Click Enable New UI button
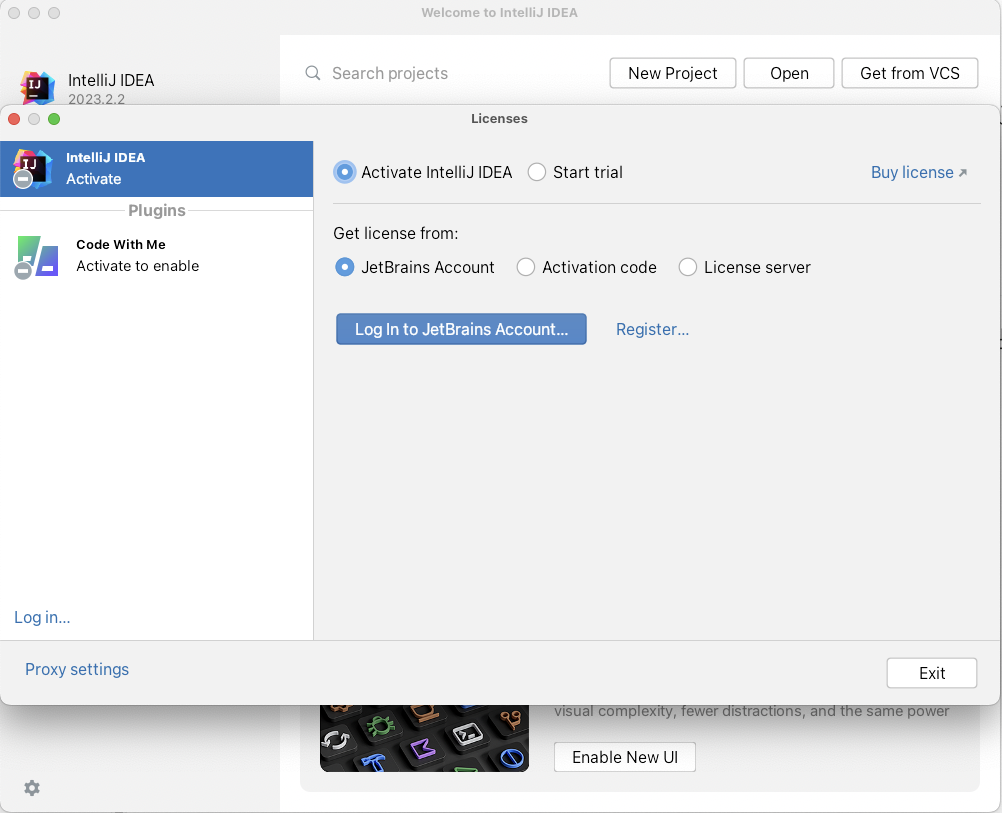The width and height of the screenshot is (1002, 813). [x=625, y=757]
